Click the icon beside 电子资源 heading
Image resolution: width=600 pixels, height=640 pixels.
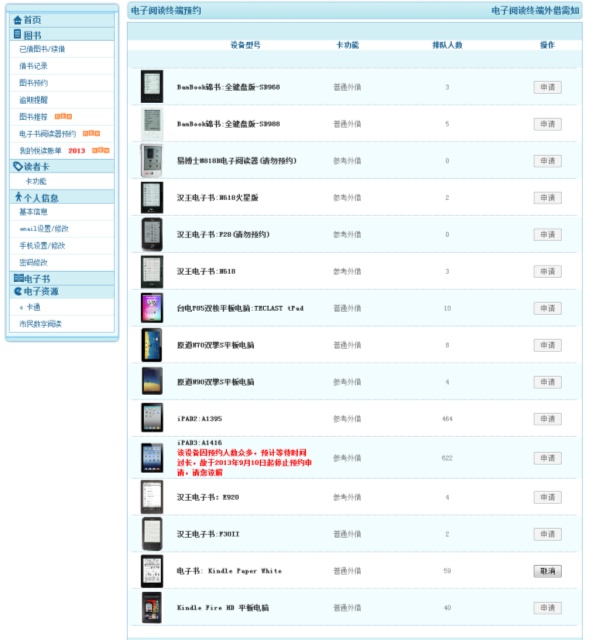tap(17, 291)
